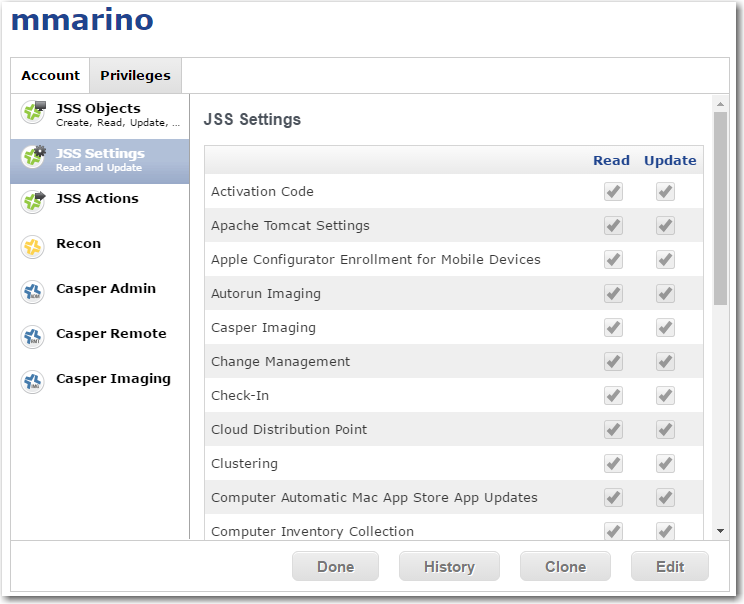Click the Casper Remote icon
Viewport: 744px width, 604px height.
32,337
